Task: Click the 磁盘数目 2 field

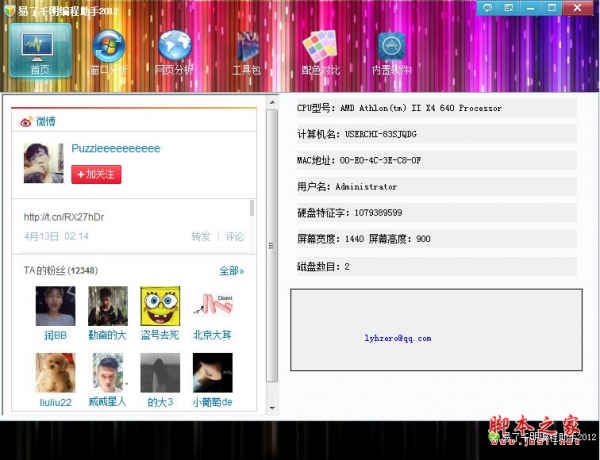Action: click(437, 266)
